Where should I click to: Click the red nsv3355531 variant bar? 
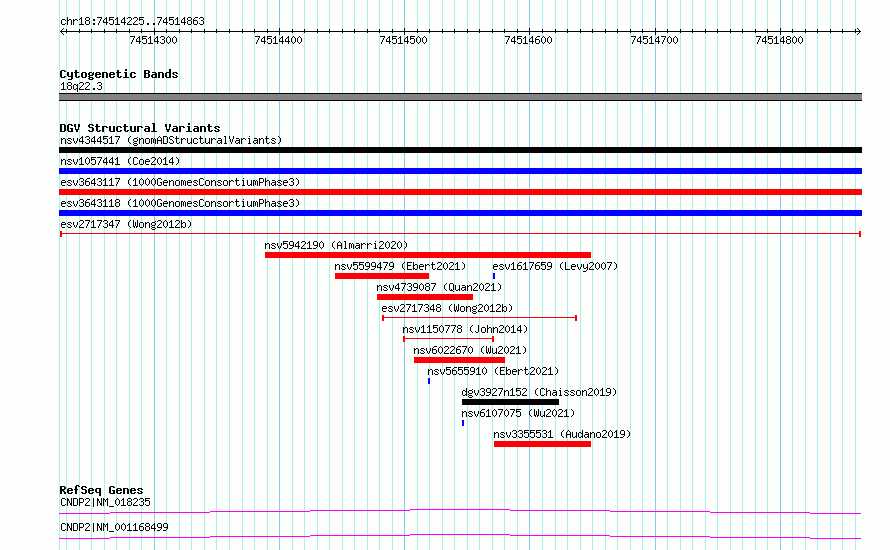point(543,444)
